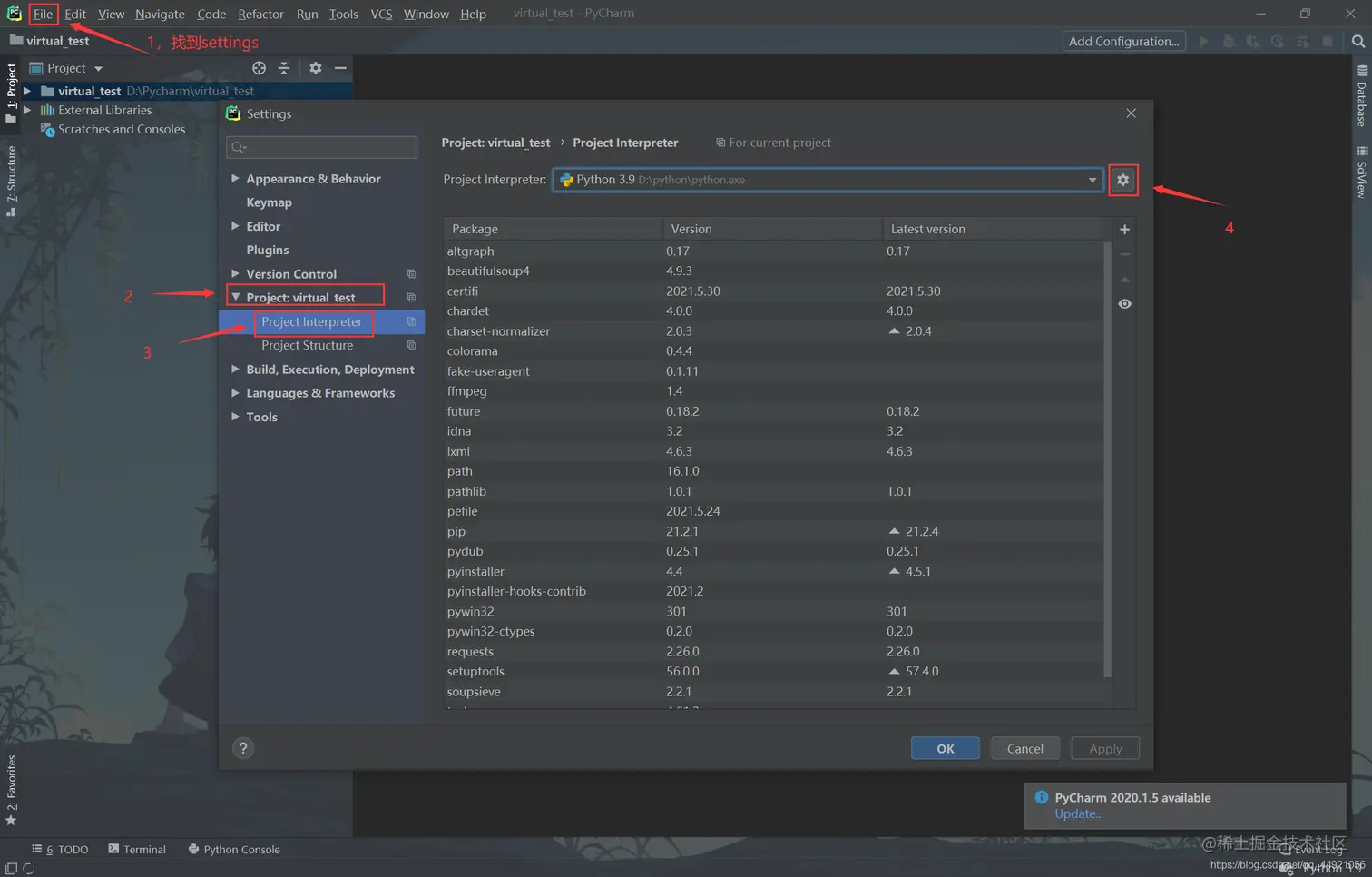Collapse the Project: virtual_test settings group
1372x877 pixels.
point(235,297)
